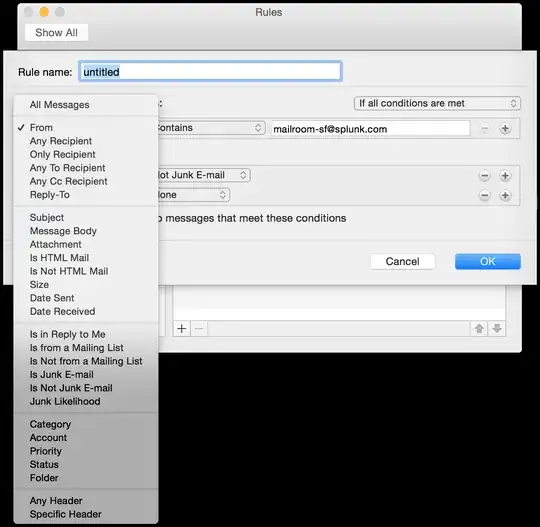Click the Show All toolbar button
The image size is (540, 527).
coord(56,33)
